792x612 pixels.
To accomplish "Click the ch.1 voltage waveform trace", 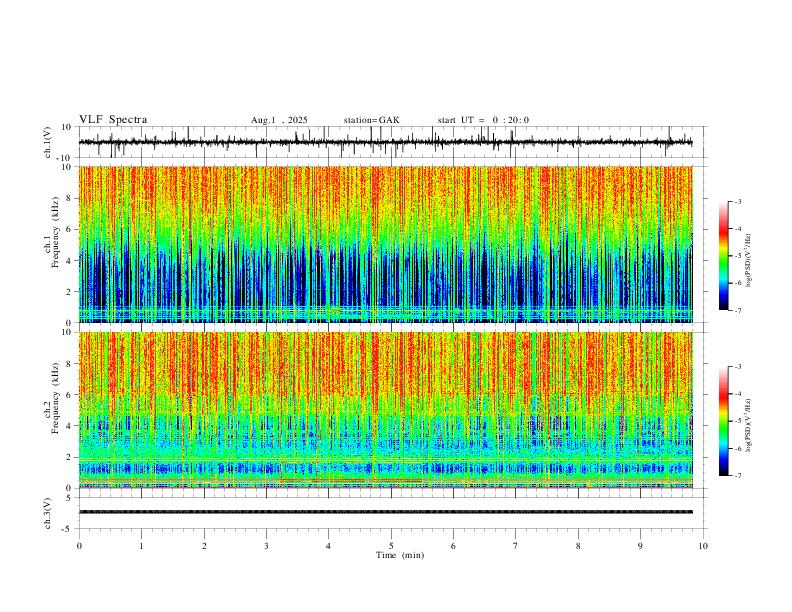I will pyautogui.click(x=385, y=142).
